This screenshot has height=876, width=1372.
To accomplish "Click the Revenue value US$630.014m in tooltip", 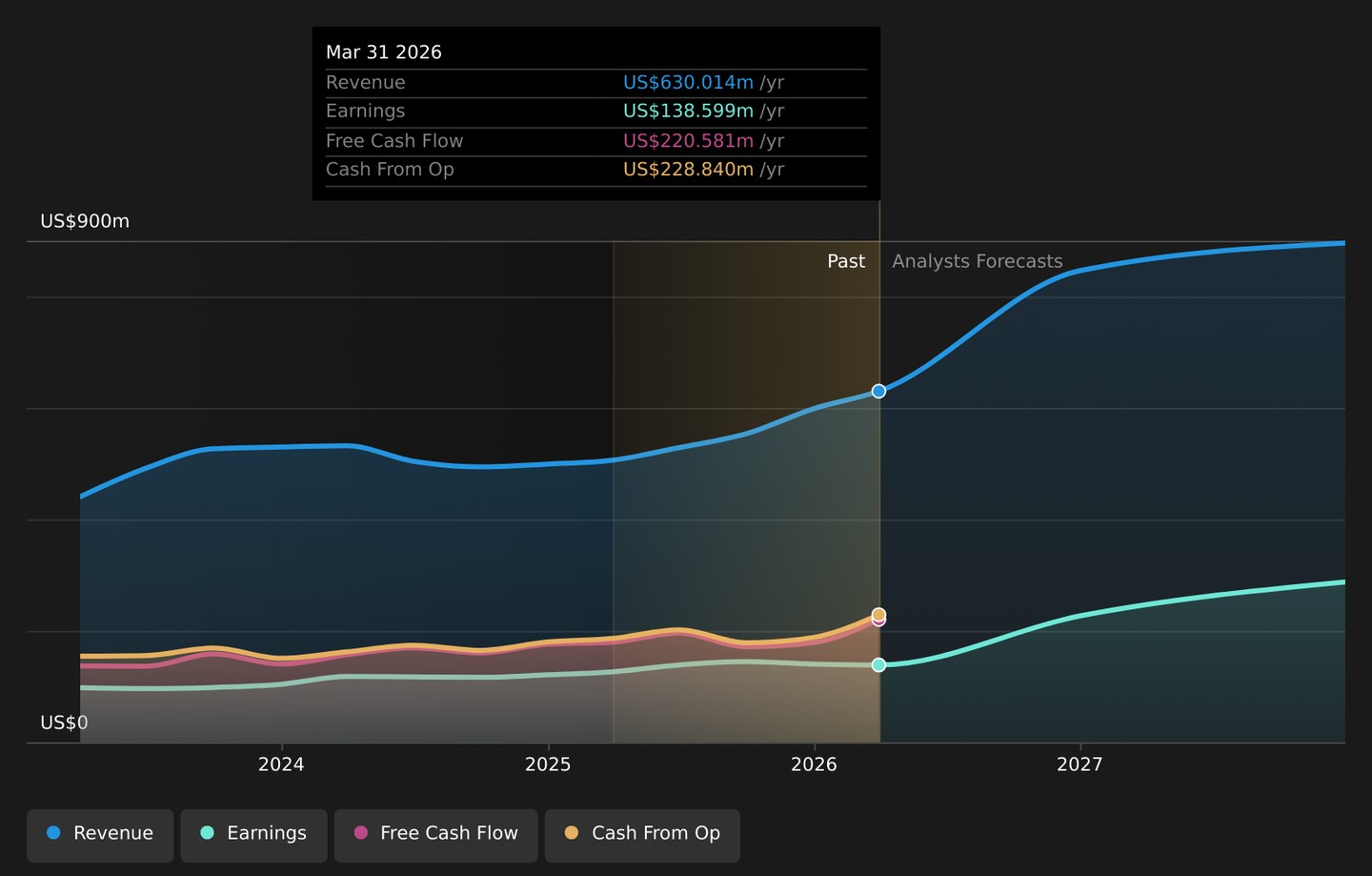I will coord(688,83).
